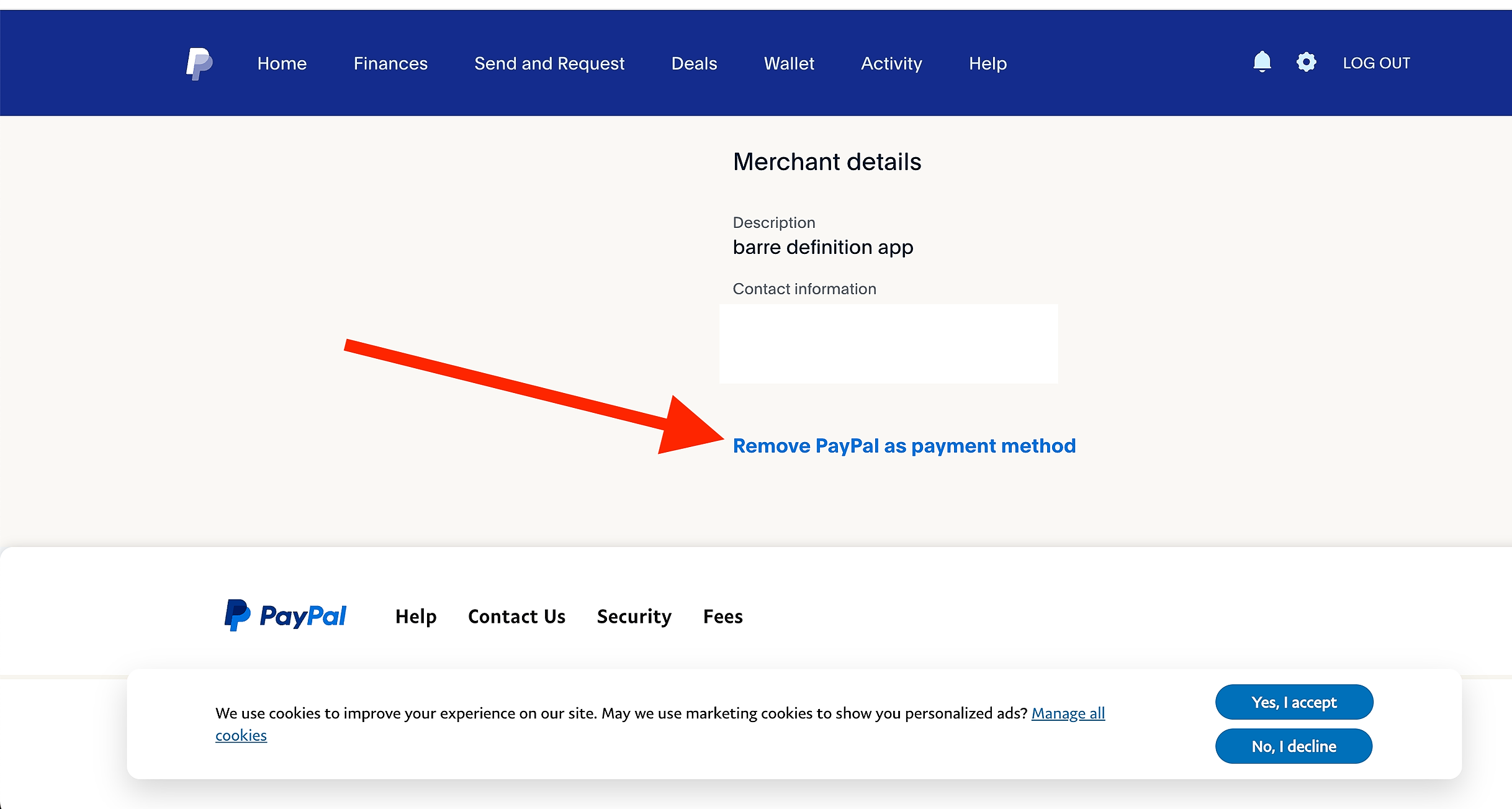Remove PayPal as payment method
Viewport: 1512px width, 809px height.
point(904,446)
